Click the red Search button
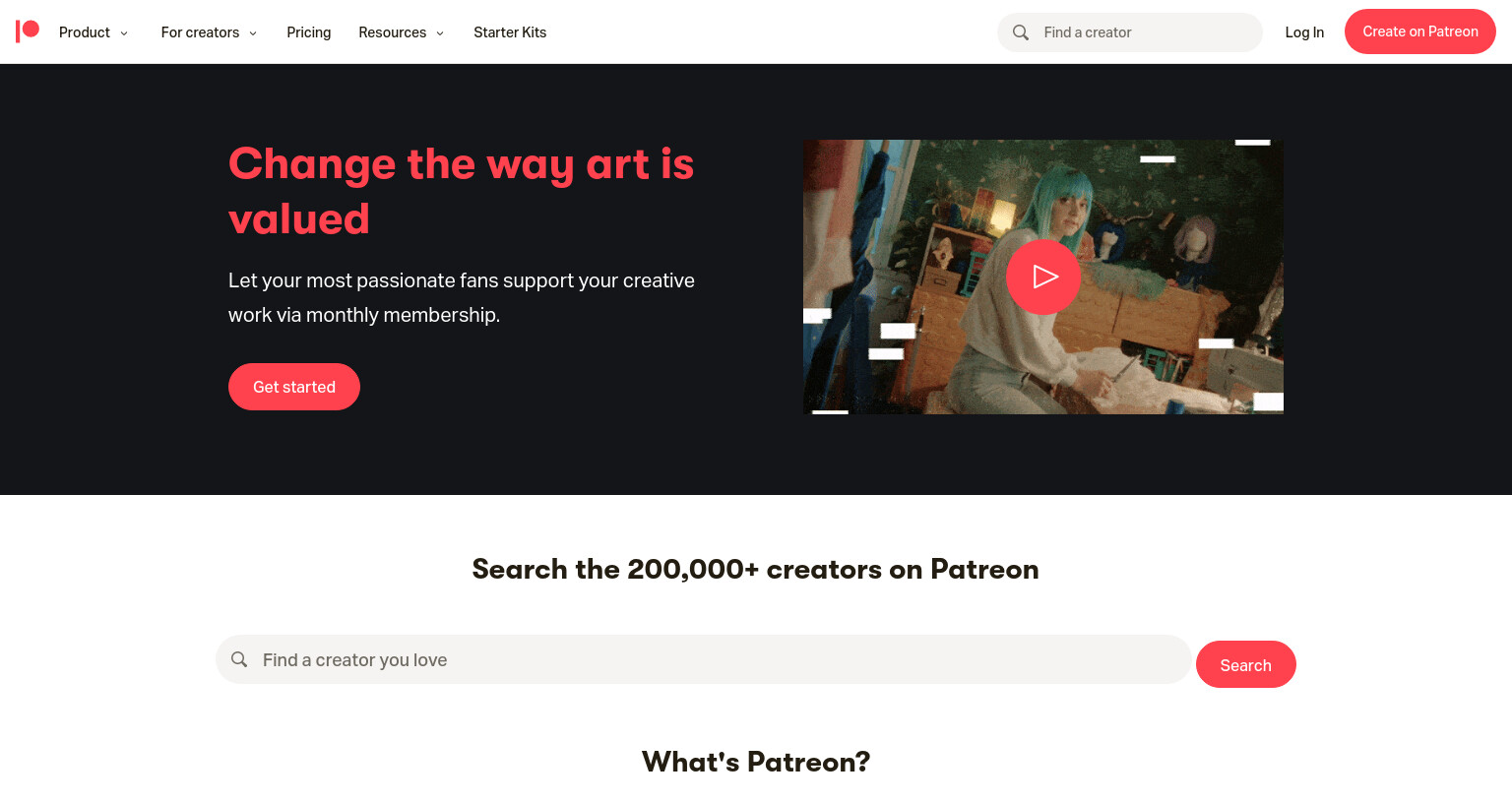This screenshot has height=803, width=1512. (x=1246, y=664)
